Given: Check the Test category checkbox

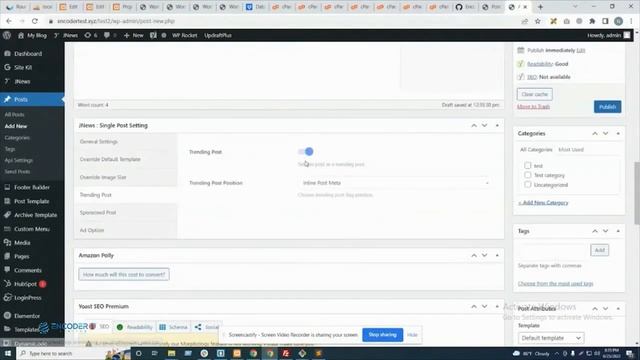Looking at the screenshot, I should pos(527,175).
